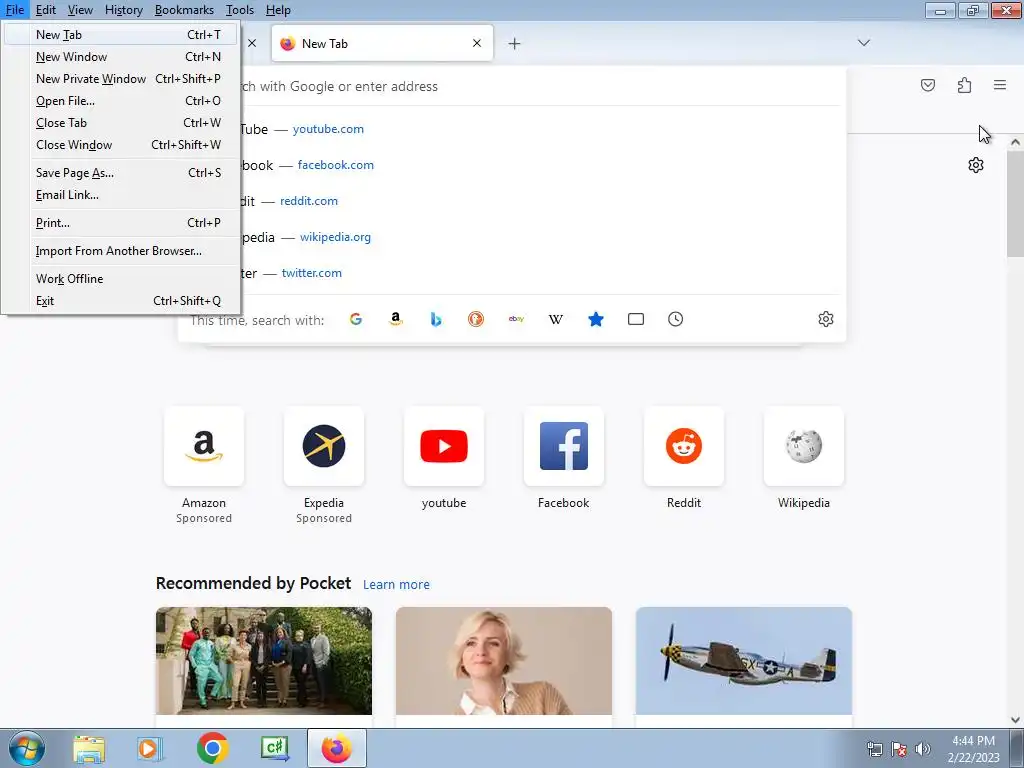The height and width of the screenshot is (768, 1024).
Task: Close the partially hidden first tab
Action: click(252, 43)
